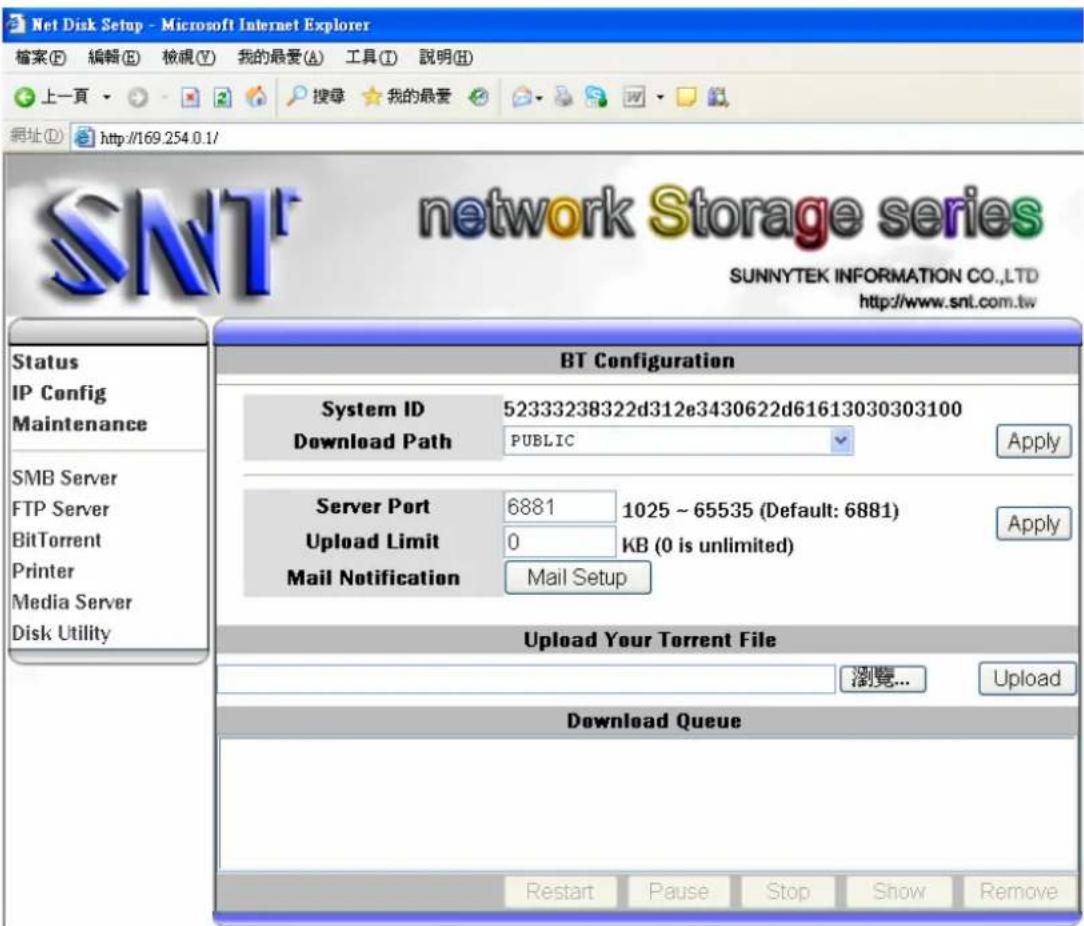Stop page loading with the red X icon
Screen dimensions: 1084x926
[x=190, y=98]
